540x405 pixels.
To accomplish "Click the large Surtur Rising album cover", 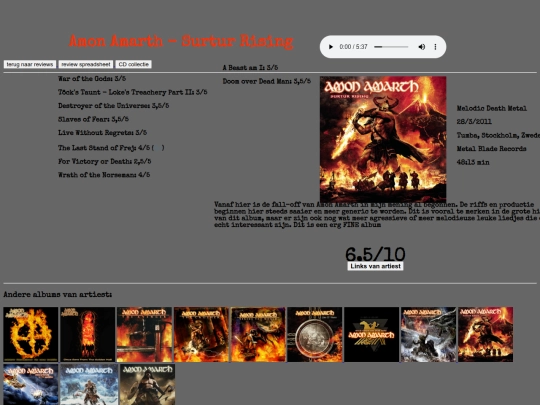I will coord(383,139).
